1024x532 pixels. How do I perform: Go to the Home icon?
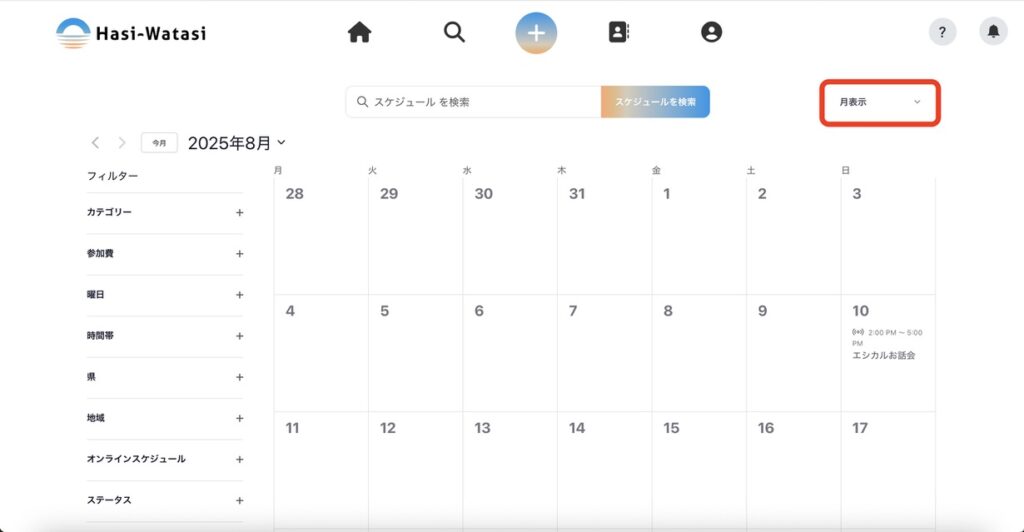359,33
